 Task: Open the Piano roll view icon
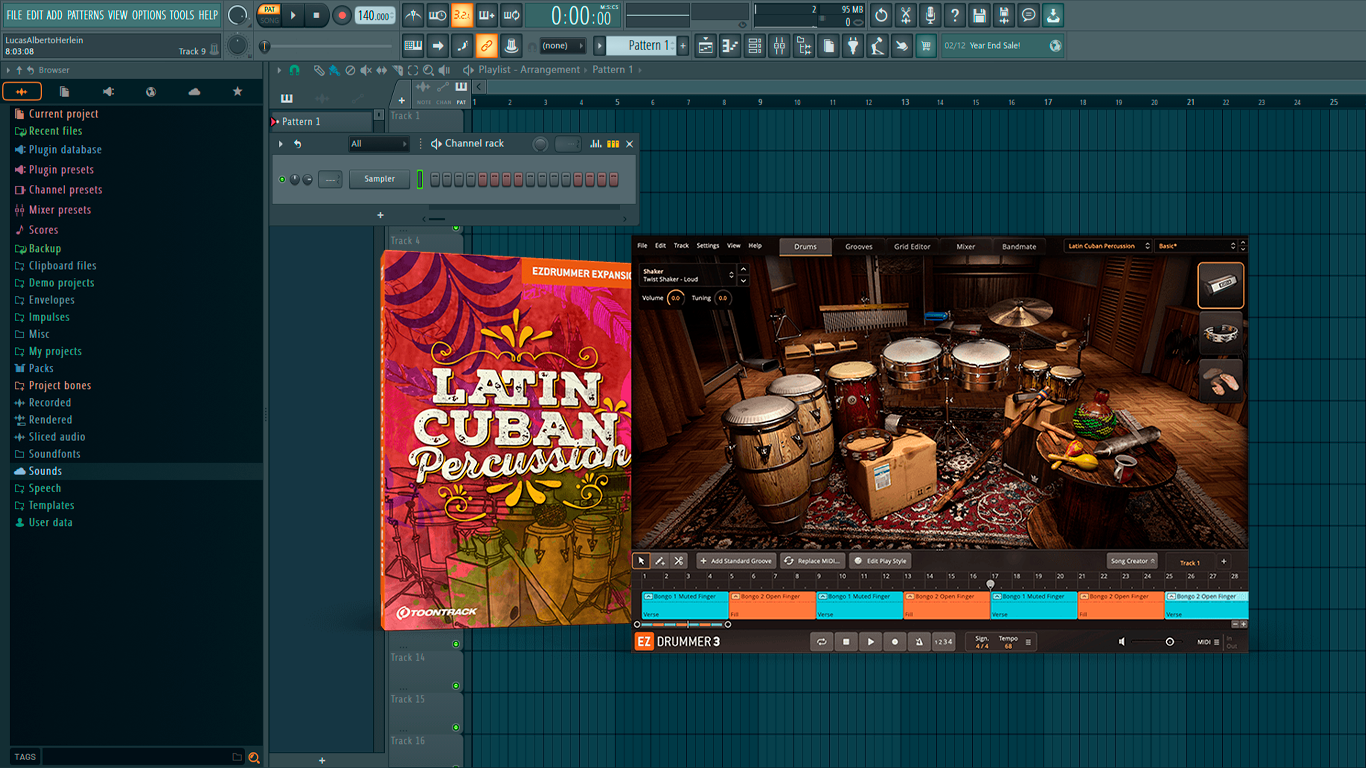[x=730, y=45]
